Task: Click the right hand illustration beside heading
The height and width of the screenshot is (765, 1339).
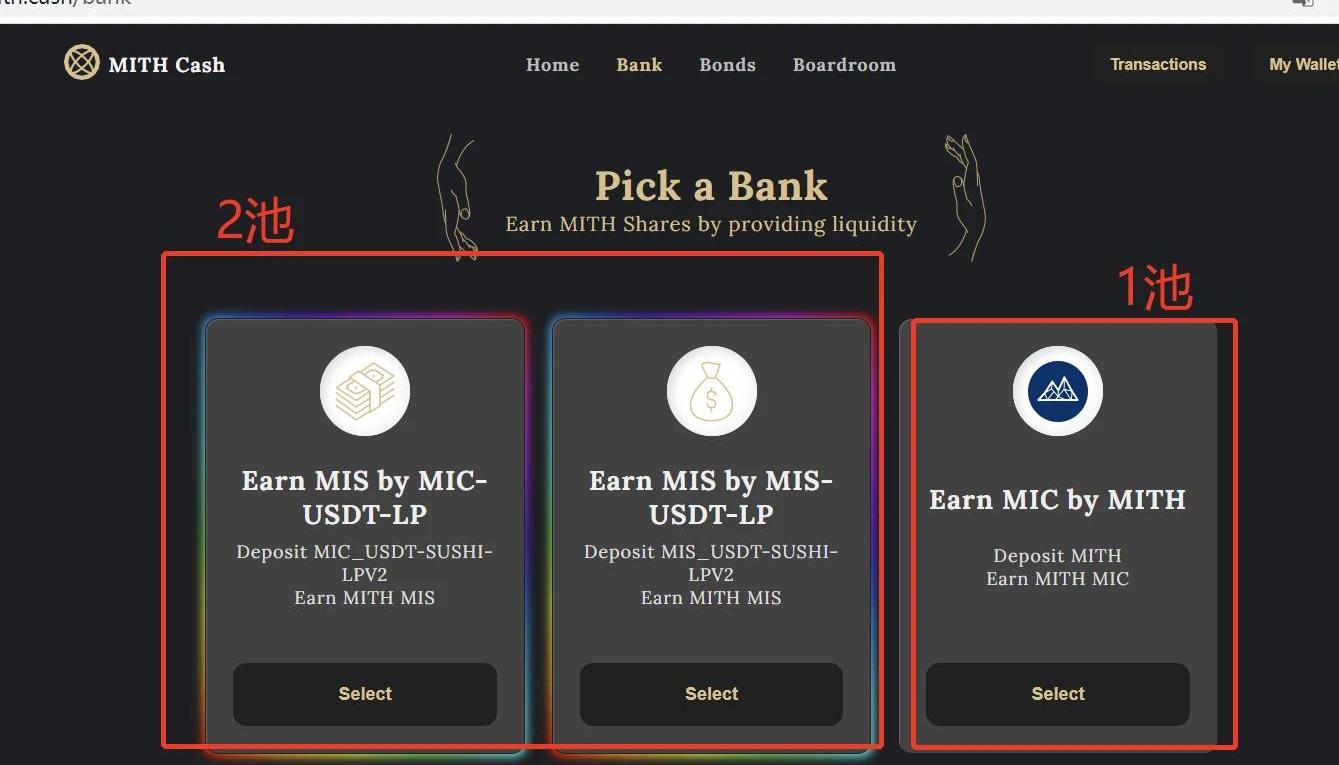Action: (964, 195)
